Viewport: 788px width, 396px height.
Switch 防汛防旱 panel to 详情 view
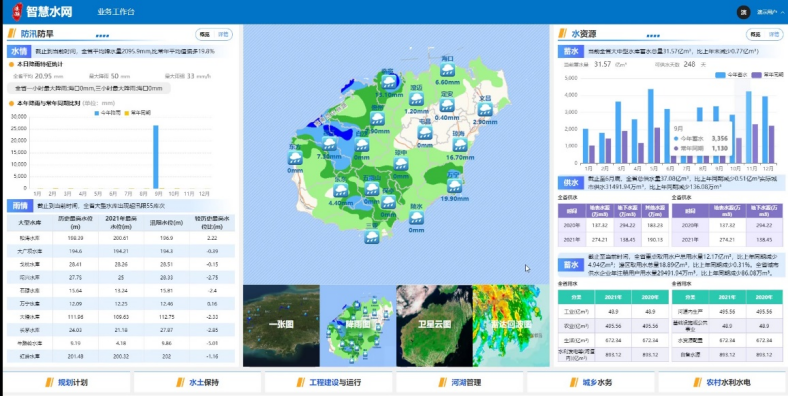point(223,35)
